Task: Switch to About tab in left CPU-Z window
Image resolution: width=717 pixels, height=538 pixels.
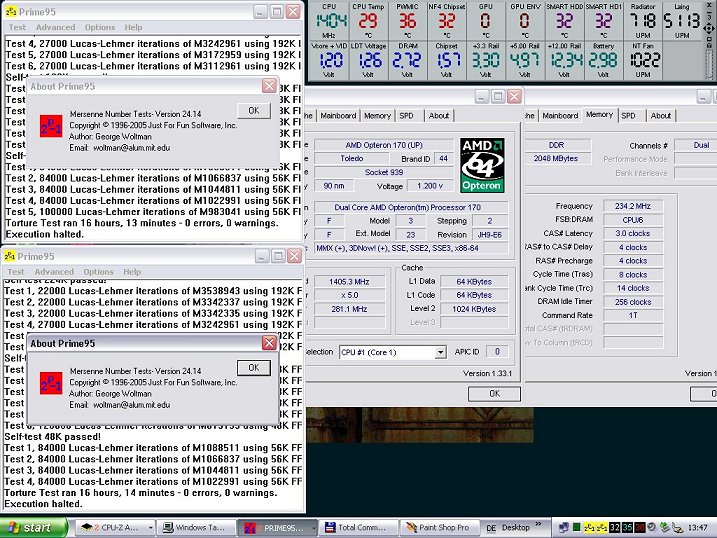Action: click(x=439, y=116)
